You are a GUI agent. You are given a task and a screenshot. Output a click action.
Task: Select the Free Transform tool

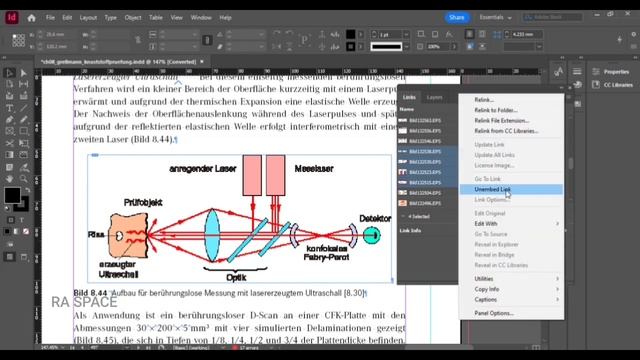tap(24, 143)
